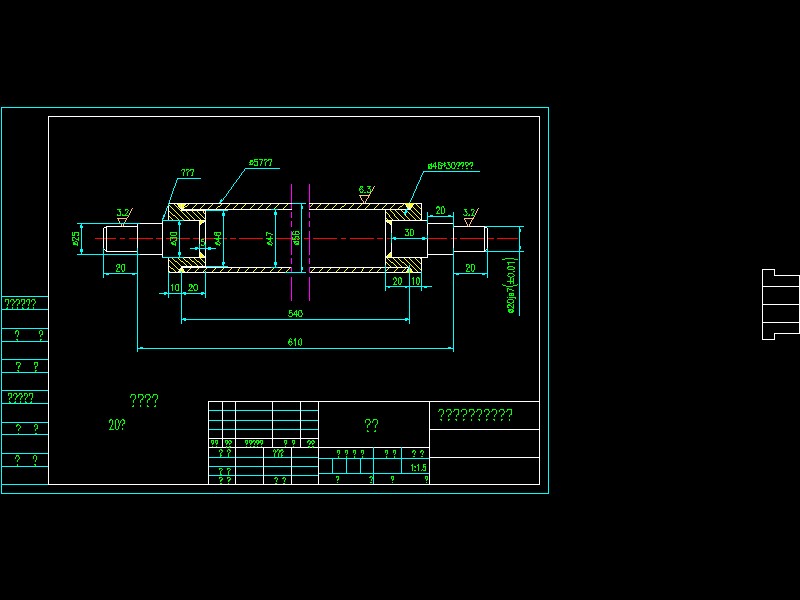
Task: Select the 3.2 roughness symbol on left journal
Action: click(120, 212)
